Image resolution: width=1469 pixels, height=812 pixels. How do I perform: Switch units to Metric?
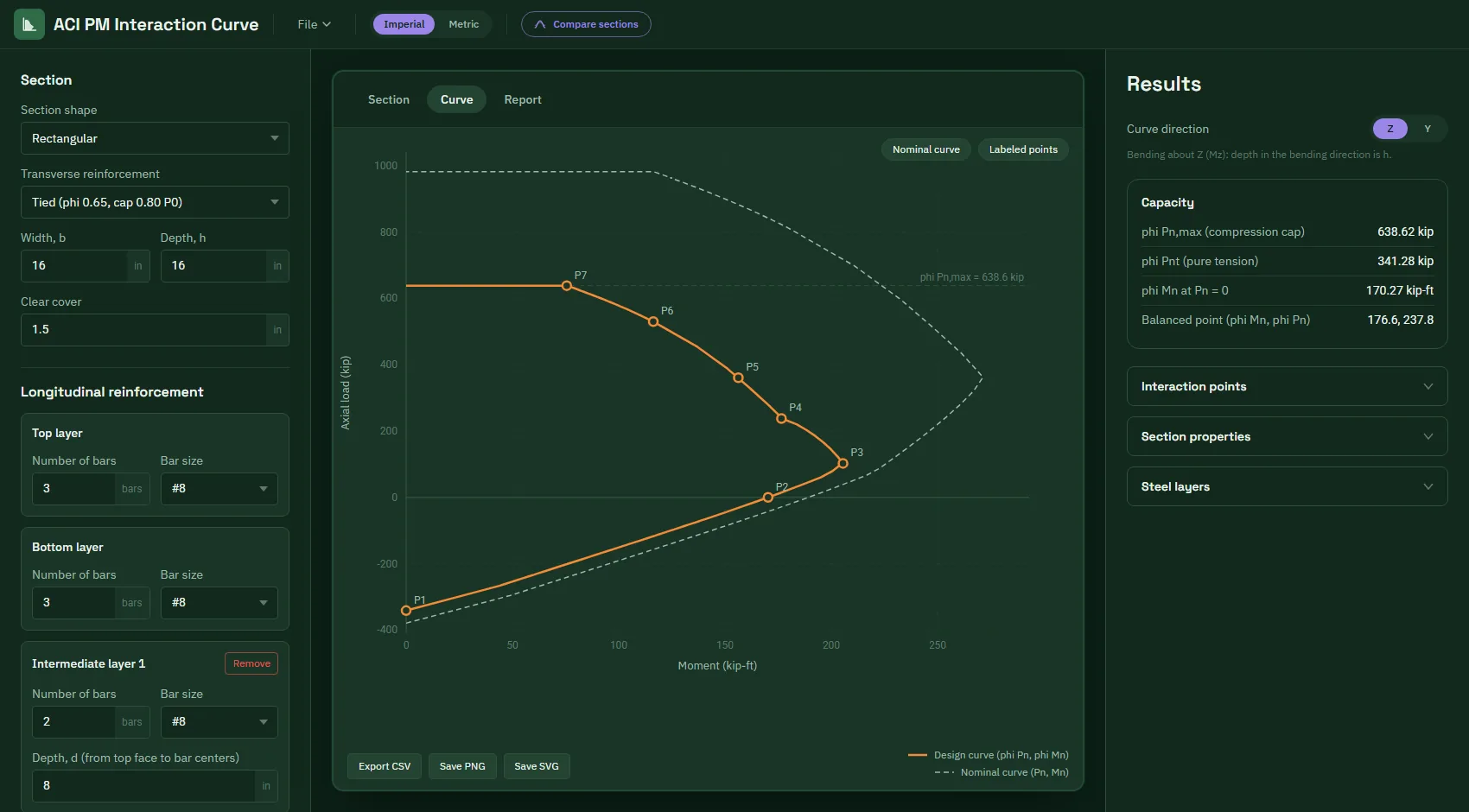tap(463, 24)
